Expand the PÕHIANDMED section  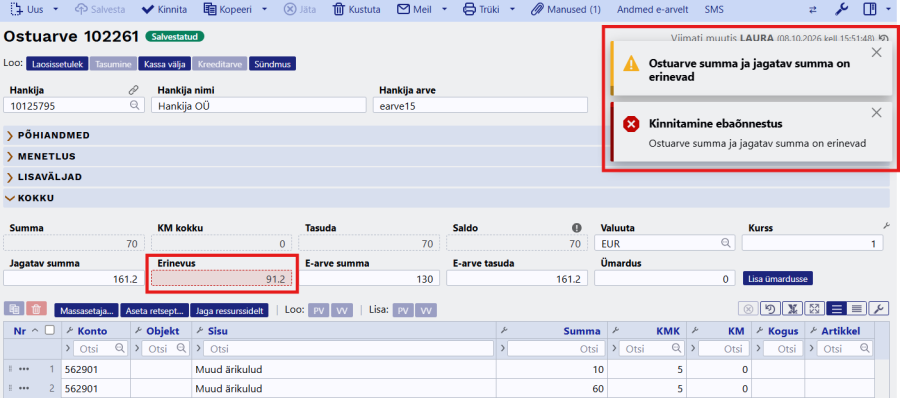tap(446, 136)
